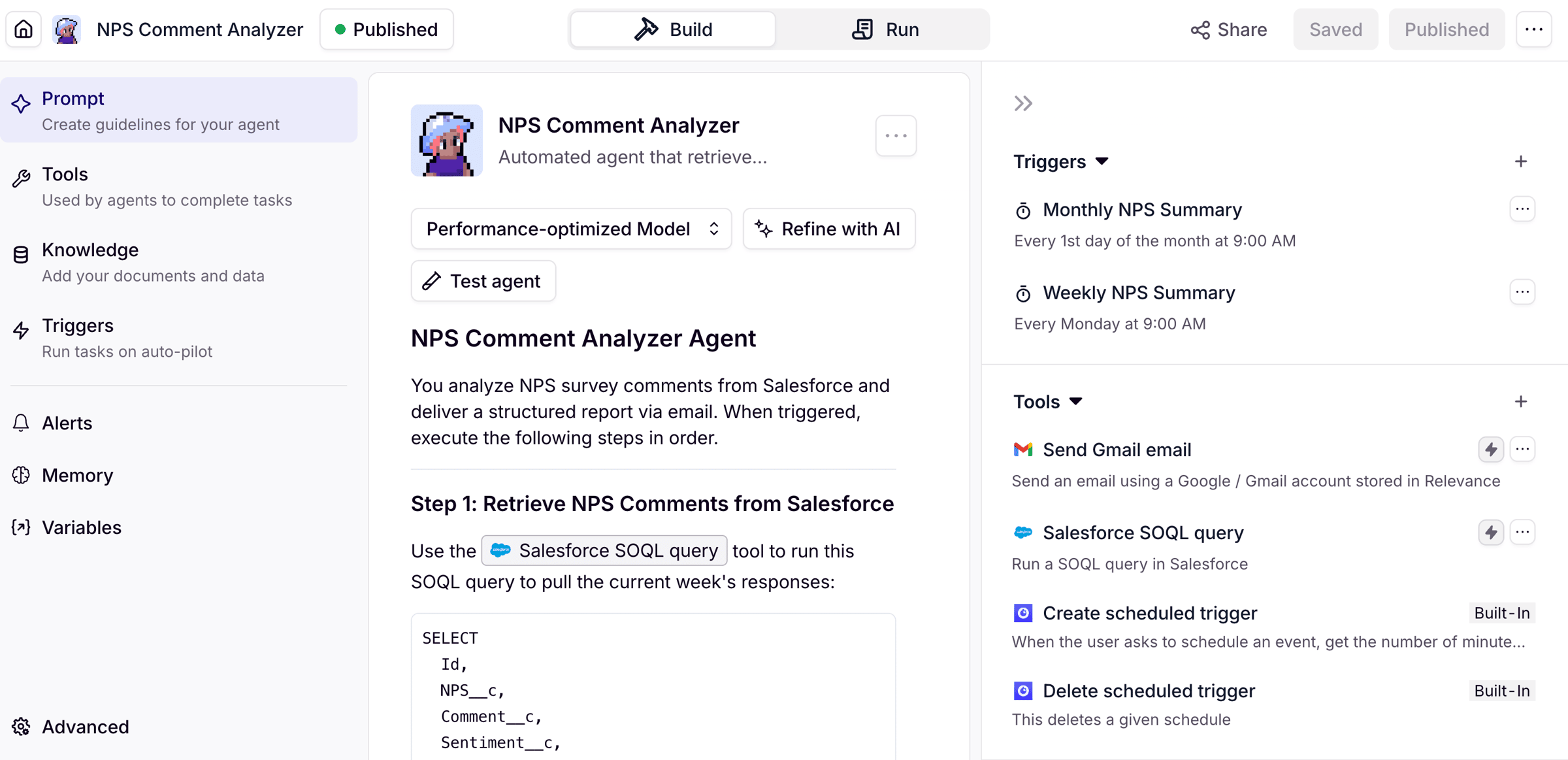Click the agent avatar thumbnail image
Image resolution: width=1568 pixels, height=760 pixels.
(x=447, y=140)
